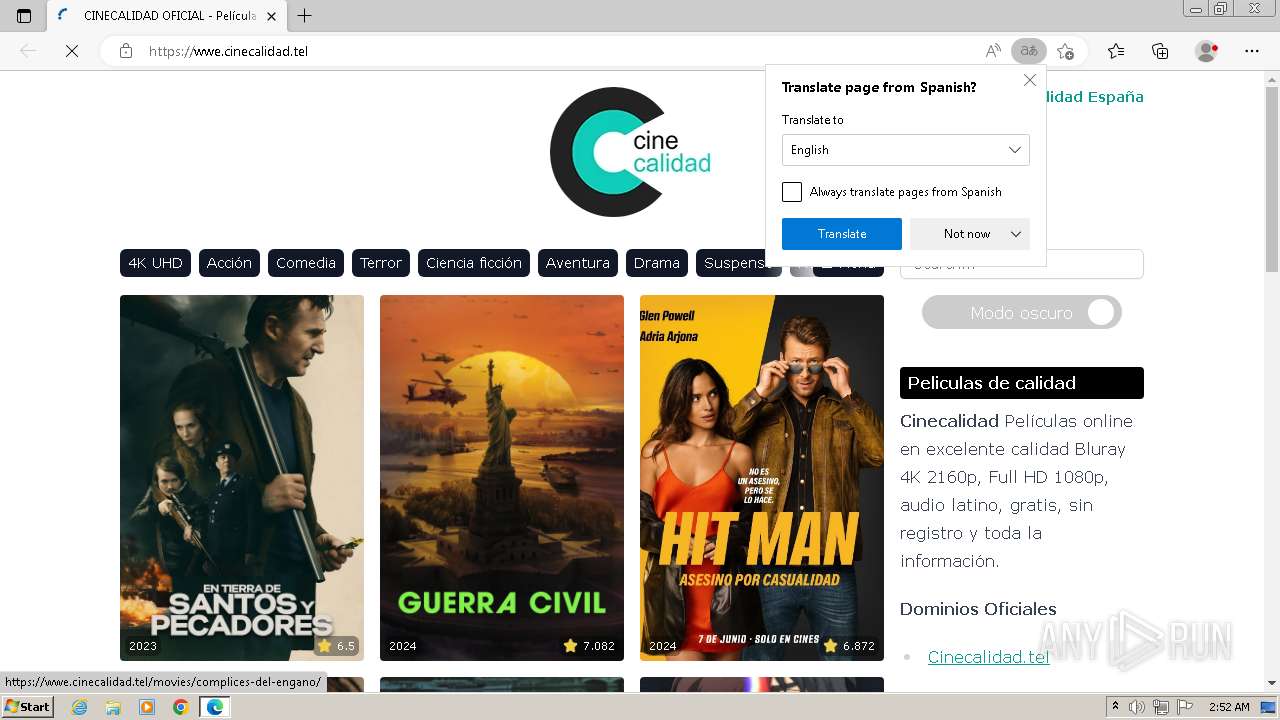The height and width of the screenshot is (720, 1280).
Task: Click the Cinecalidad España link
Action: 1094,97
